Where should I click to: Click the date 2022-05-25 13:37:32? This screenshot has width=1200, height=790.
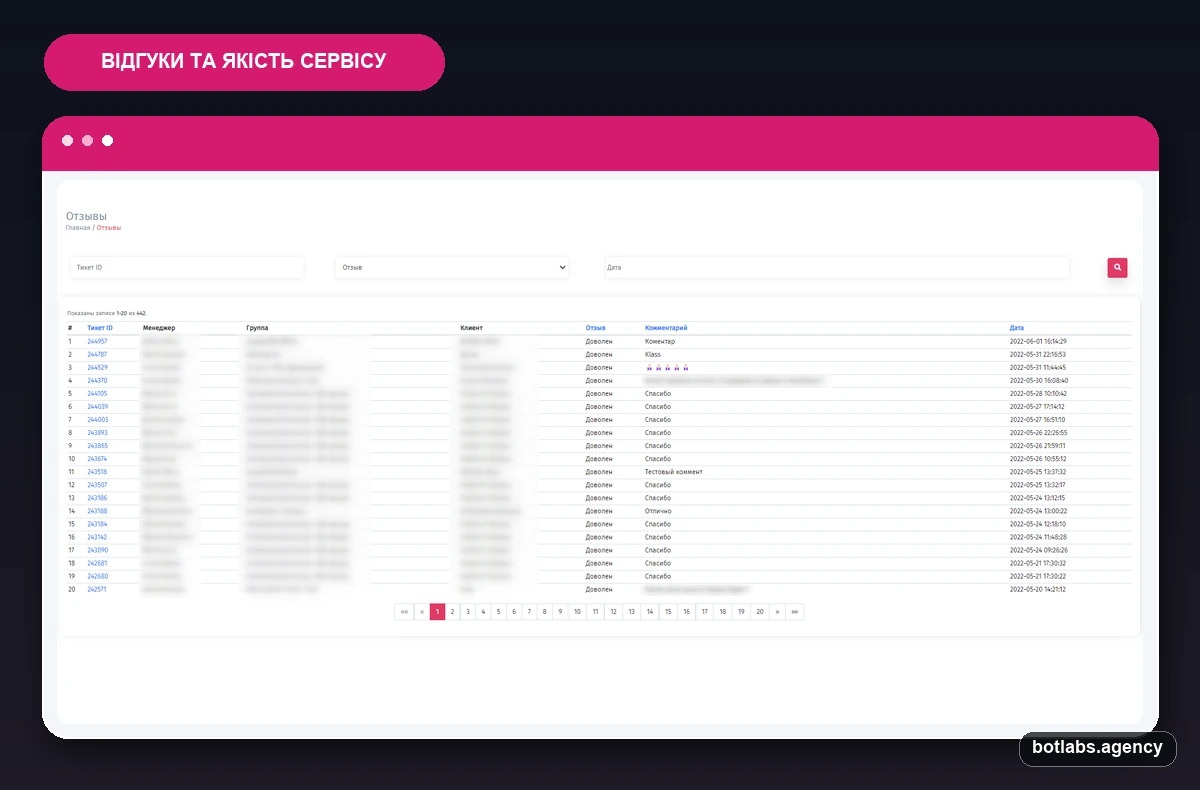(1038, 471)
